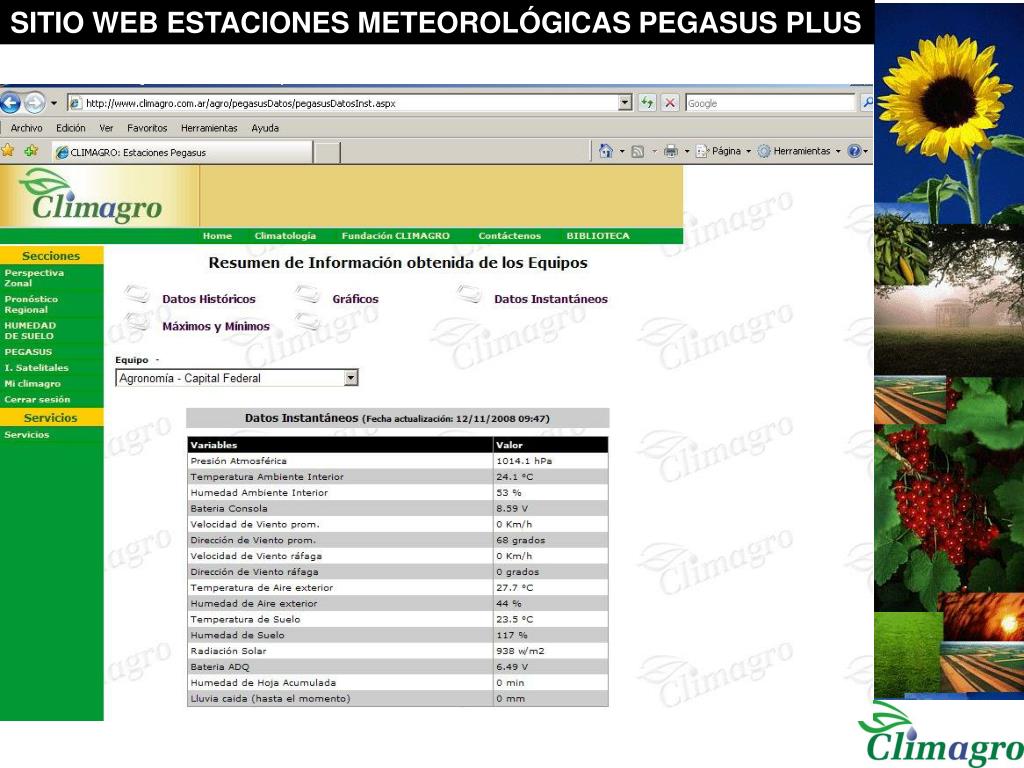Click the RSS feeds icon
This screenshot has height=768, width=1024.
tap(637, 152)
